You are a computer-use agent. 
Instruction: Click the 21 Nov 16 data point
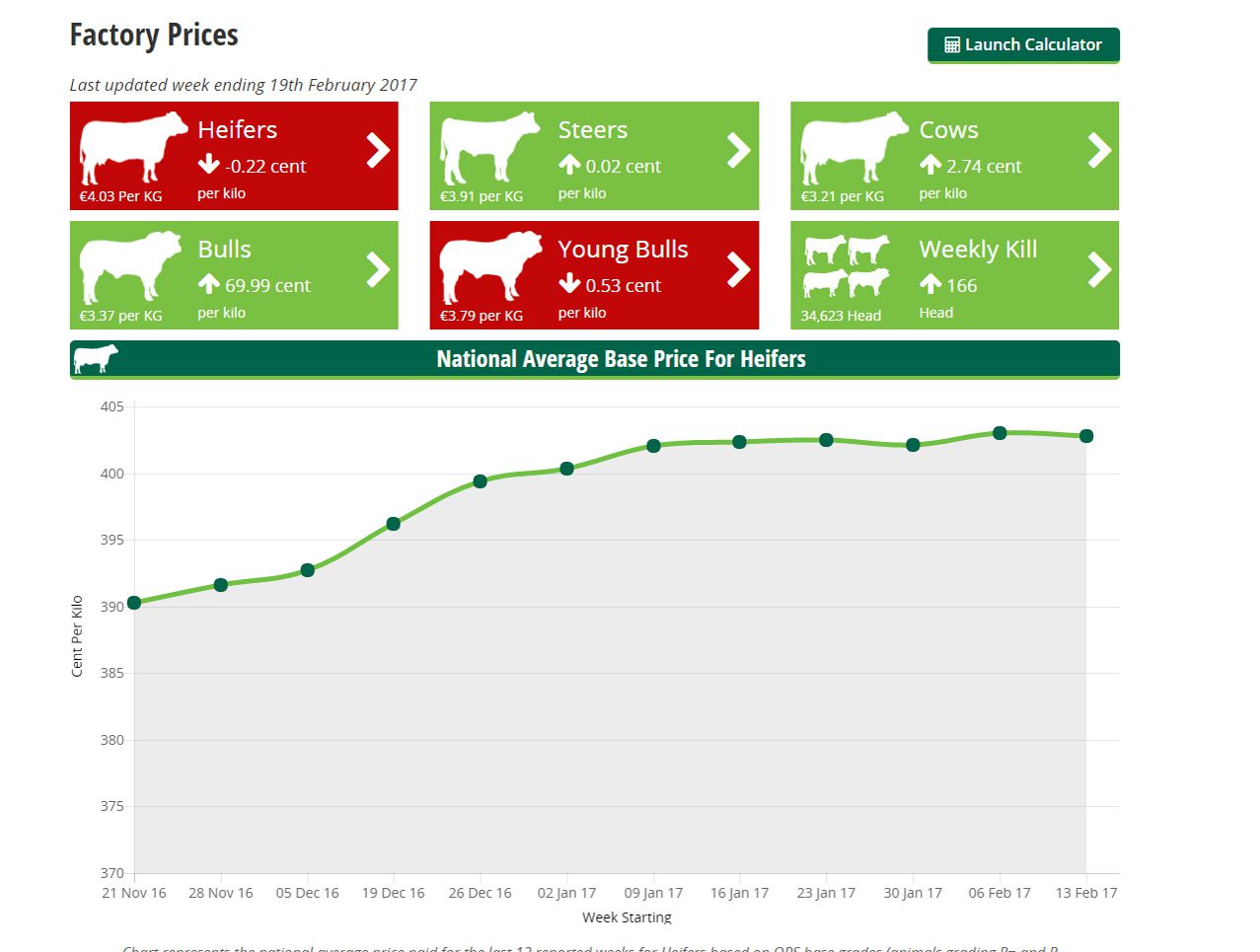point(134,603)
